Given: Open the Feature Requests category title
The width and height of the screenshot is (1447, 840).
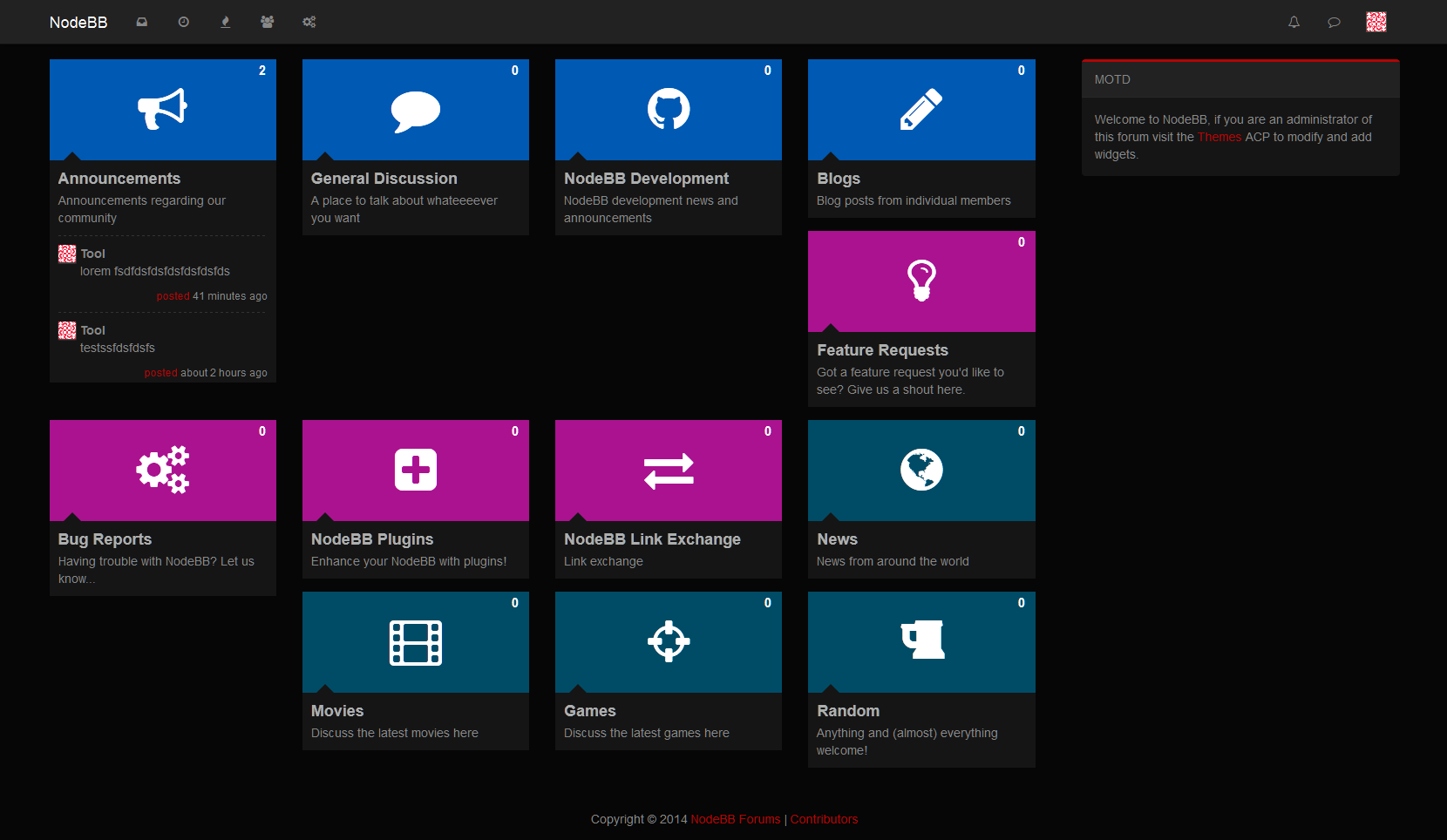Looking at the screenshot, I should (x=882, y=350).
